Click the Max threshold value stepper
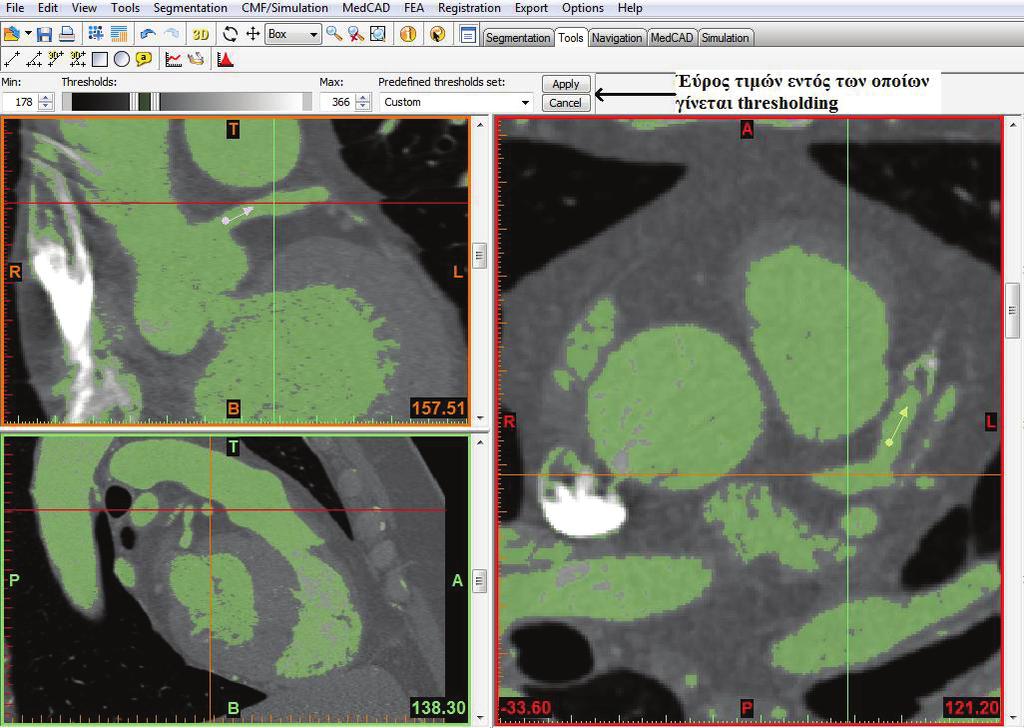 click(364, 102)
